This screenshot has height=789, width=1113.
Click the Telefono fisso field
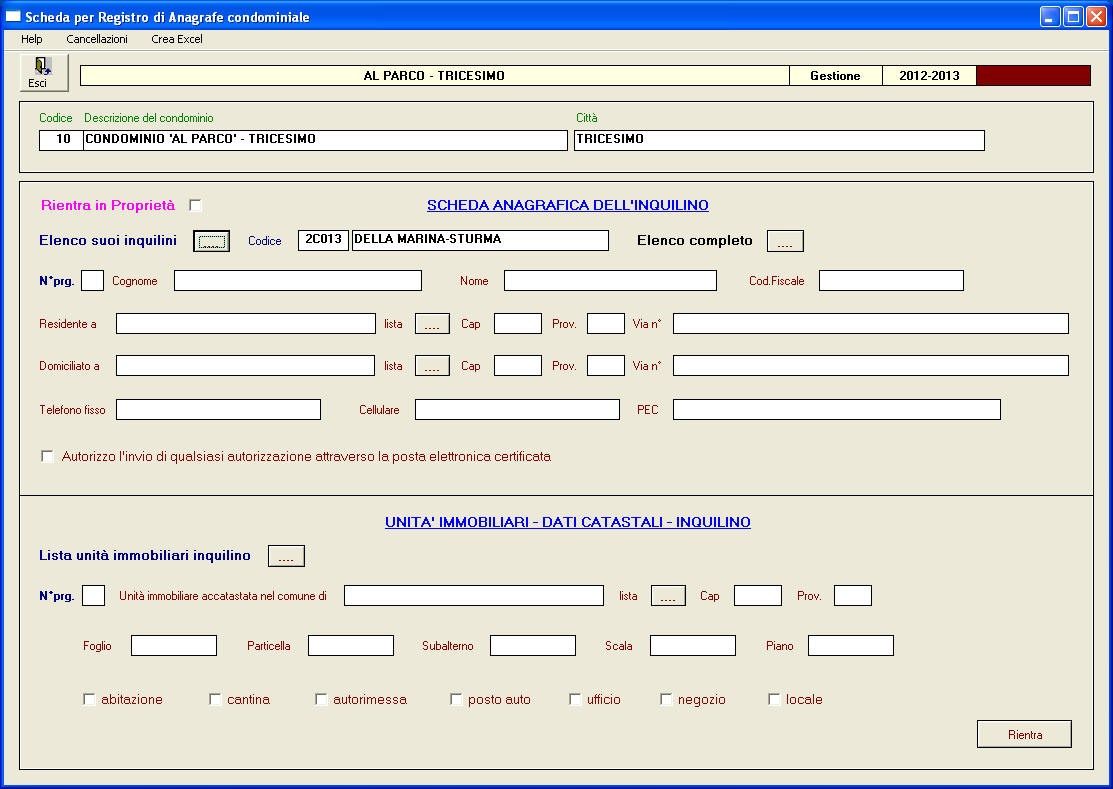[219, 409]
